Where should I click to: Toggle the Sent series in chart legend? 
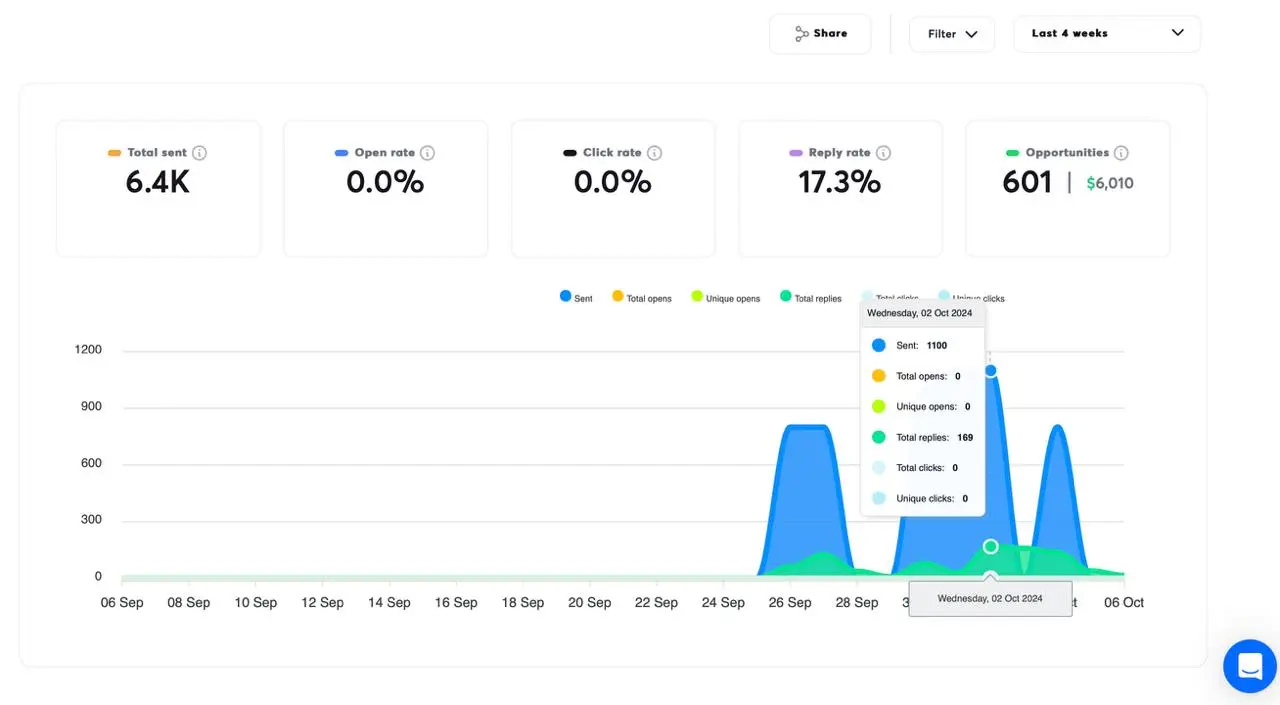(576, 297)
